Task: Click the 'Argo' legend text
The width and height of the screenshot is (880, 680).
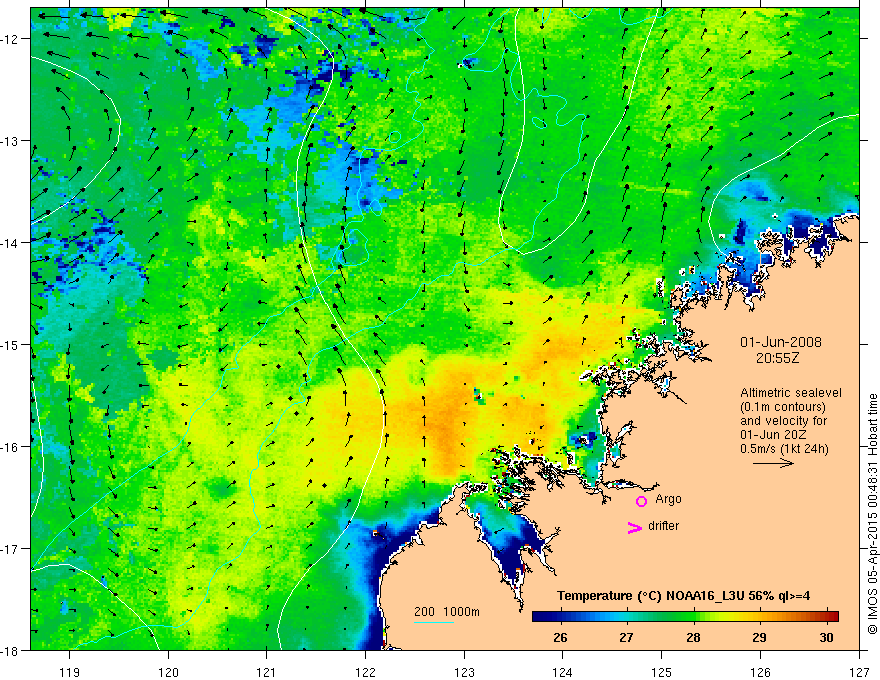Action: (x=668, y=499)
